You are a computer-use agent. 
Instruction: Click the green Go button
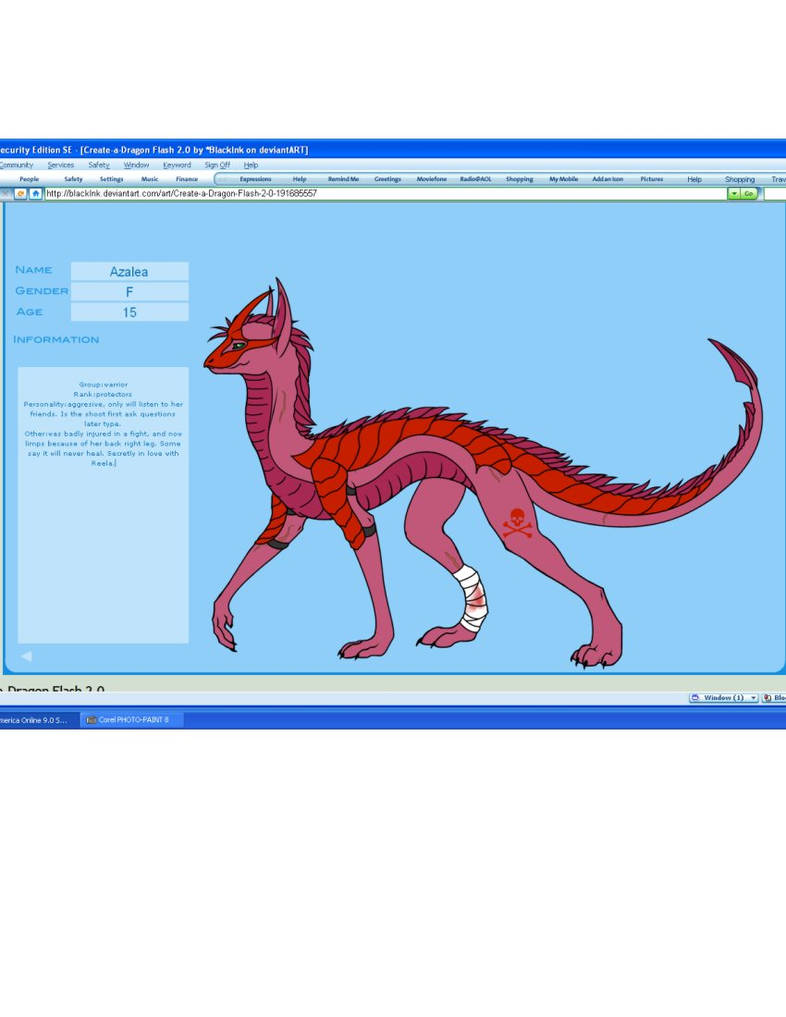(x=750, y=194)
